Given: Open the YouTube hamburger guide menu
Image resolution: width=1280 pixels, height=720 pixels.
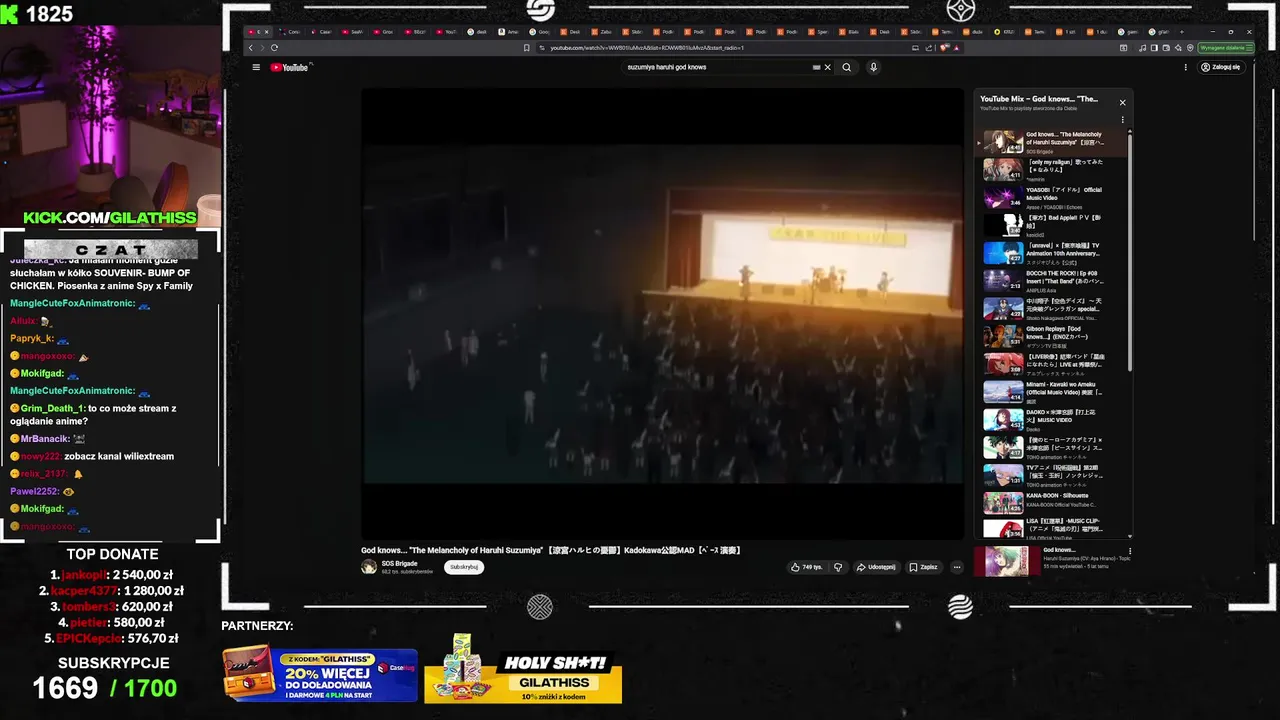Looking at the screenshot, I should point(256,67).
